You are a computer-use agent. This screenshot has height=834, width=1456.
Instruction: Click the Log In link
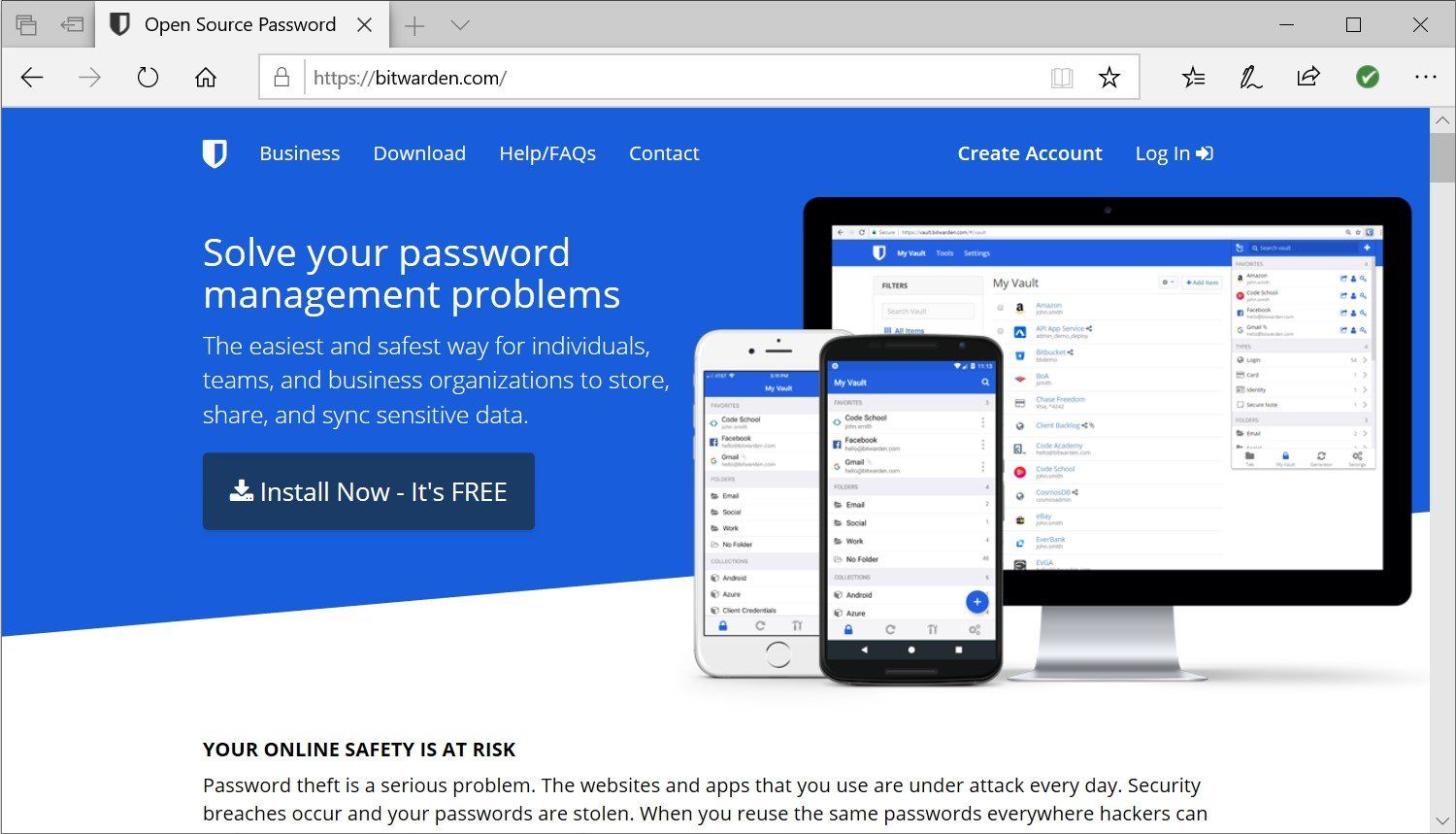coord(1175,153)
